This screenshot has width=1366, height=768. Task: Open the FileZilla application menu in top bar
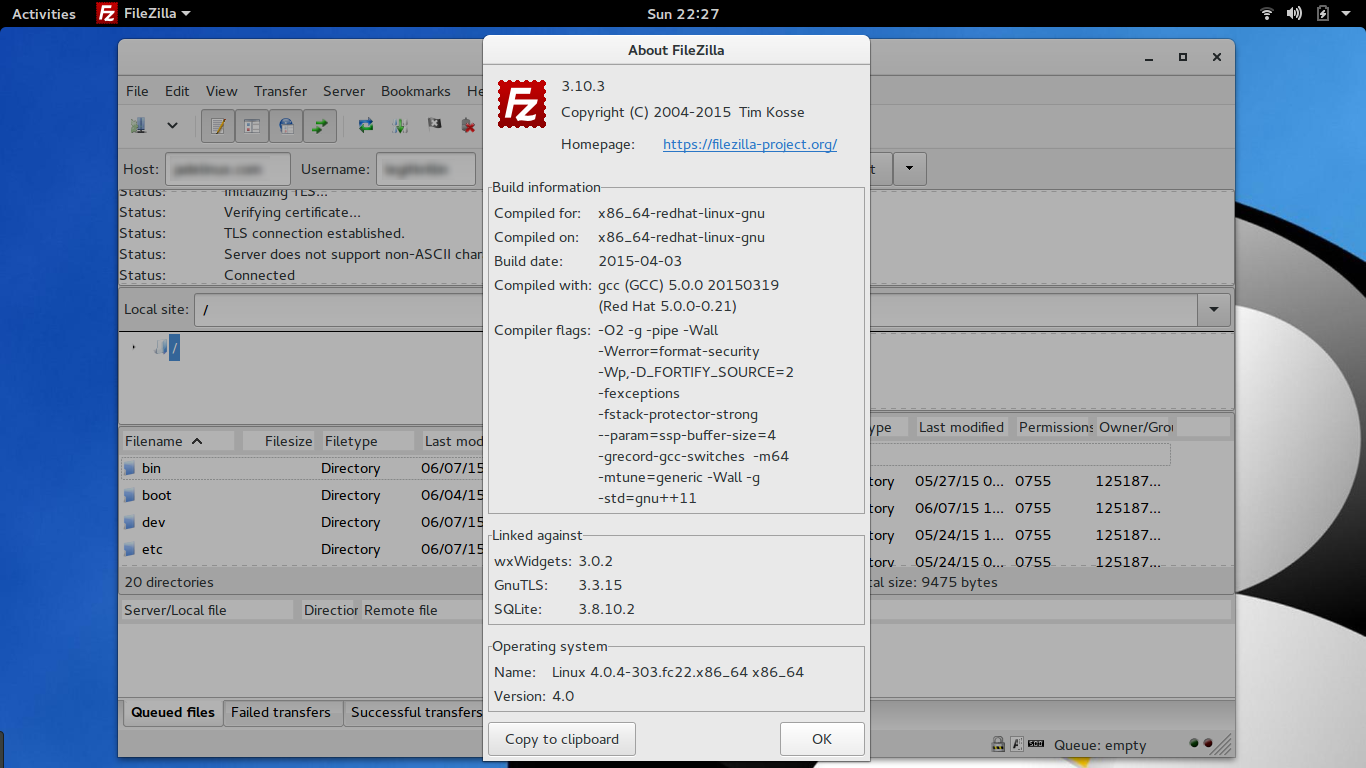pyautogui.click(x=144, y=13)
